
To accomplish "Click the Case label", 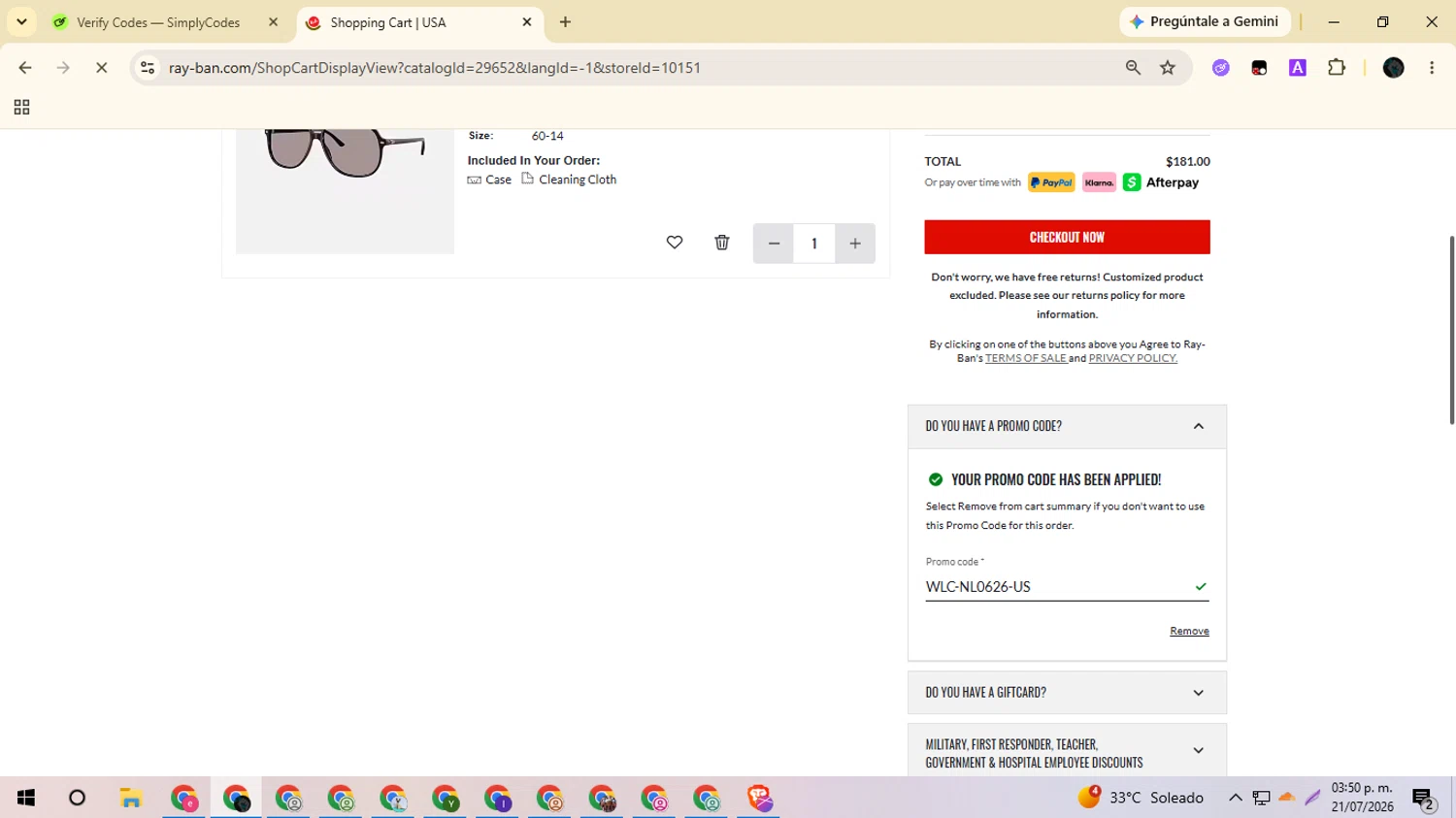I will (498, 180).
